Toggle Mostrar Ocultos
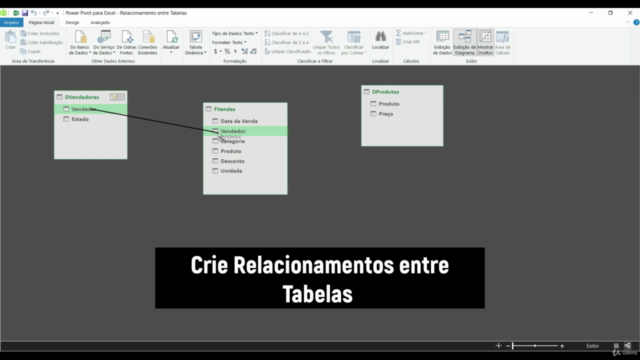The width and height of the screenshot is (640, 360). (485, 42)
